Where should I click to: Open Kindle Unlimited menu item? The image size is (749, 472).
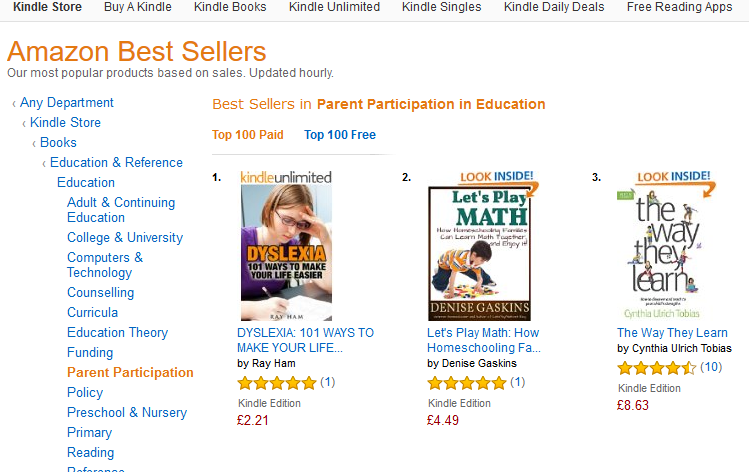point(334,7)
